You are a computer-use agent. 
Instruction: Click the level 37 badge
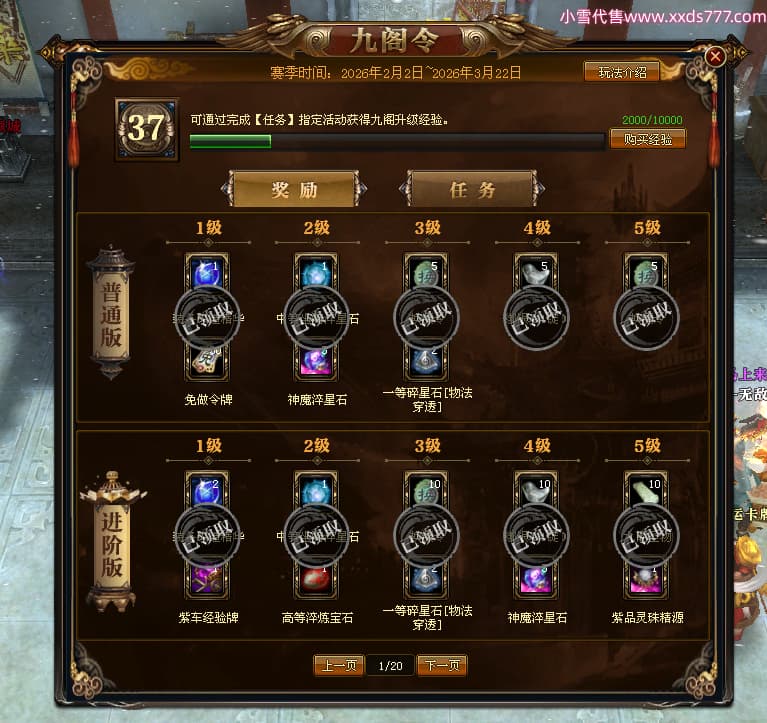click(x=147, y=129)
